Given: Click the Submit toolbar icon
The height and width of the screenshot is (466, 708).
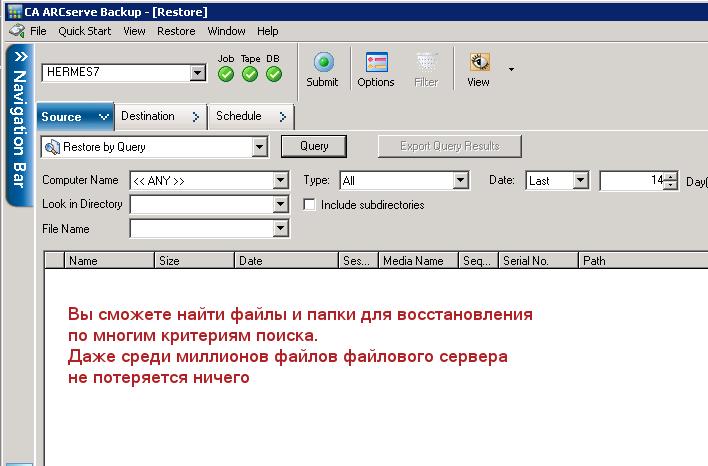Looking at the screenshot, I should click(x=323, y=62).
